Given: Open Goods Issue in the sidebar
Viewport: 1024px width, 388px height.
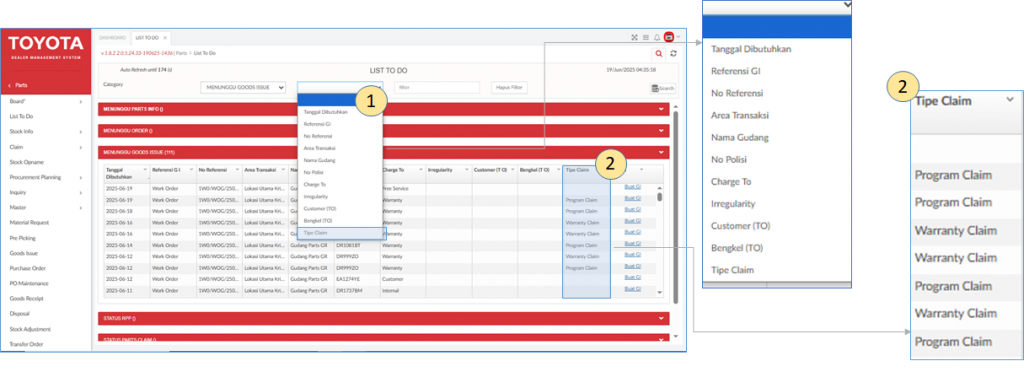Looking at the screenshot, I should coord(46,253).
